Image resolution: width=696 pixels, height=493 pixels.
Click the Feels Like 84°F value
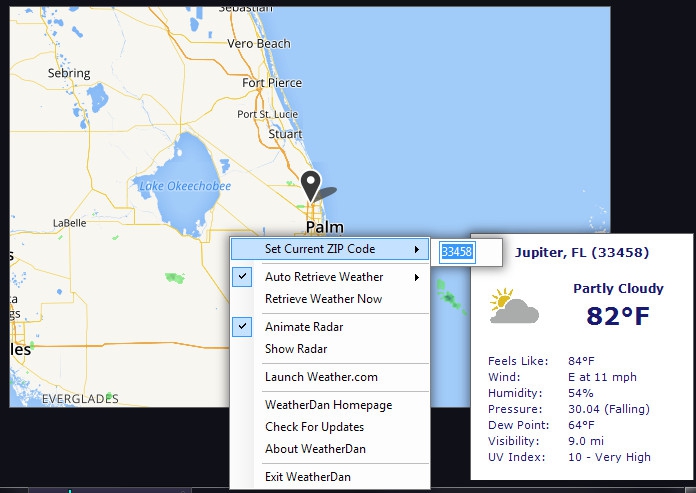581,361
